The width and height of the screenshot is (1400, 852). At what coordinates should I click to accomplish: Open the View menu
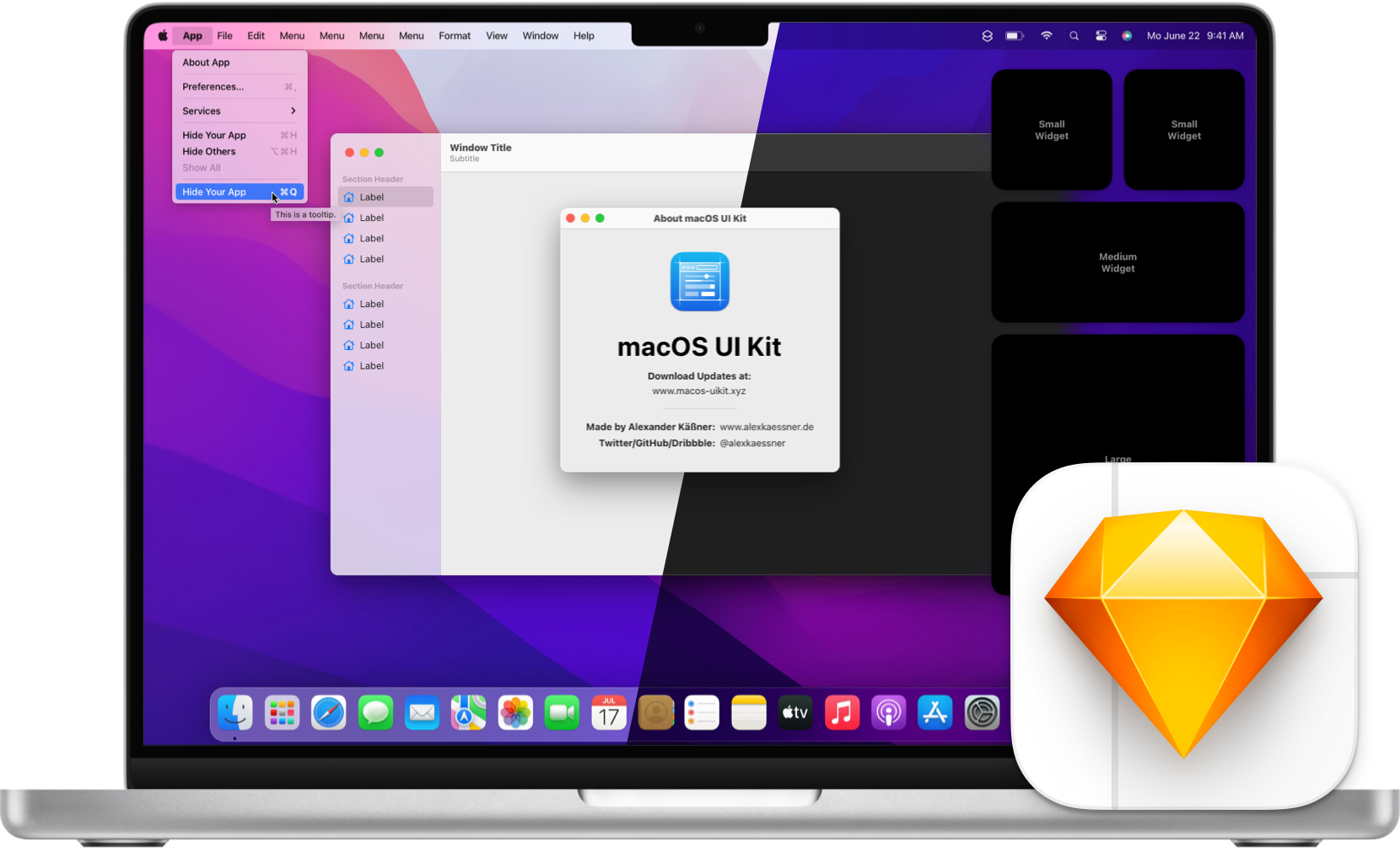(x=497, y=35)
